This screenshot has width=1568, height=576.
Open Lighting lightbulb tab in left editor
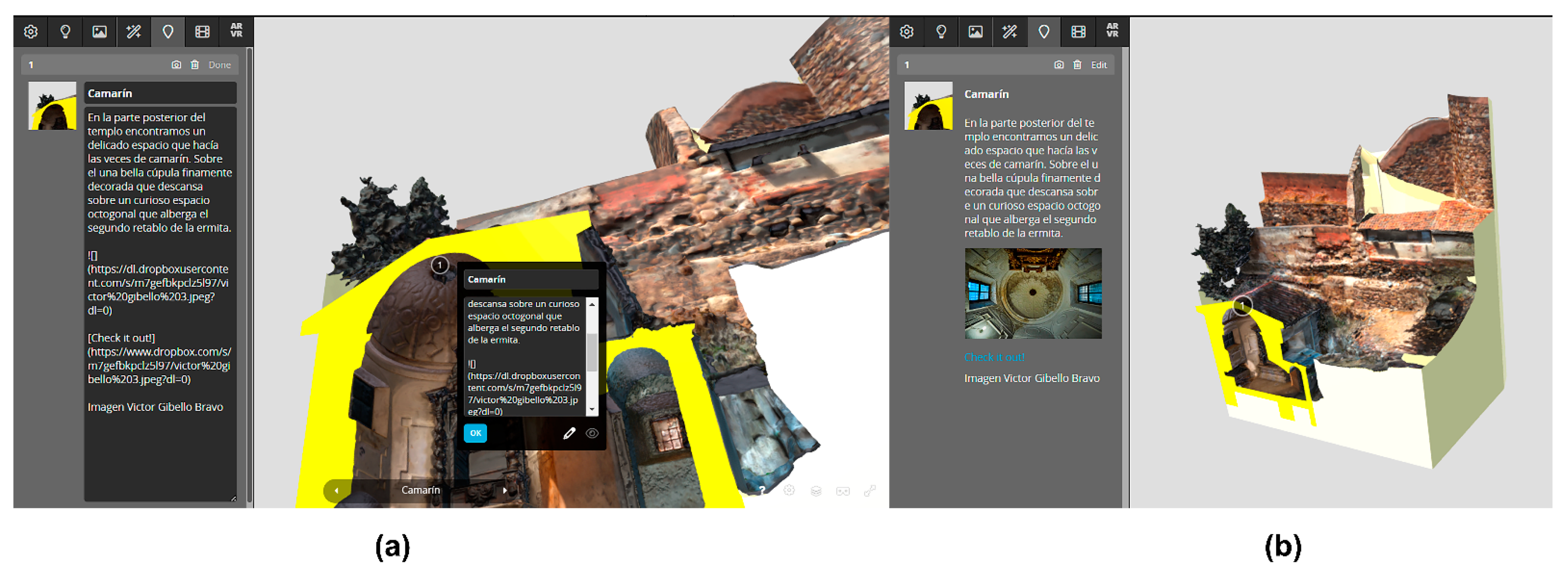pos(65,32)
